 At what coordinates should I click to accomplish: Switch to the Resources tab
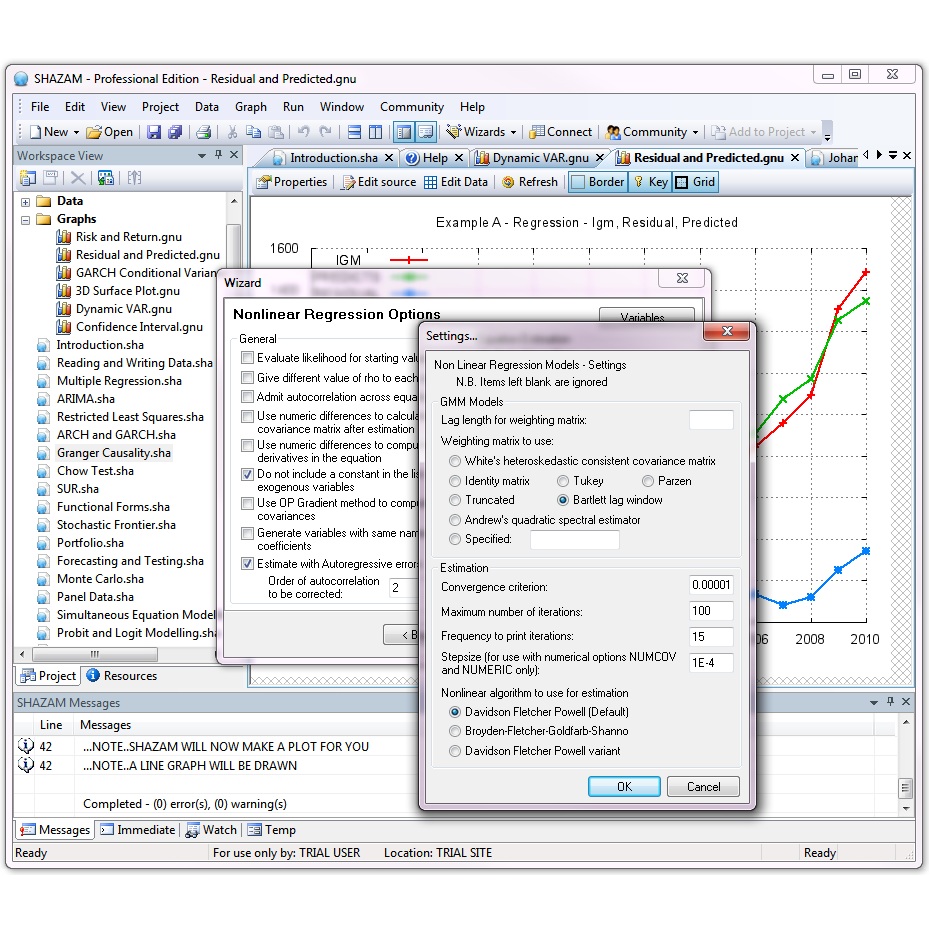(122, 676)
